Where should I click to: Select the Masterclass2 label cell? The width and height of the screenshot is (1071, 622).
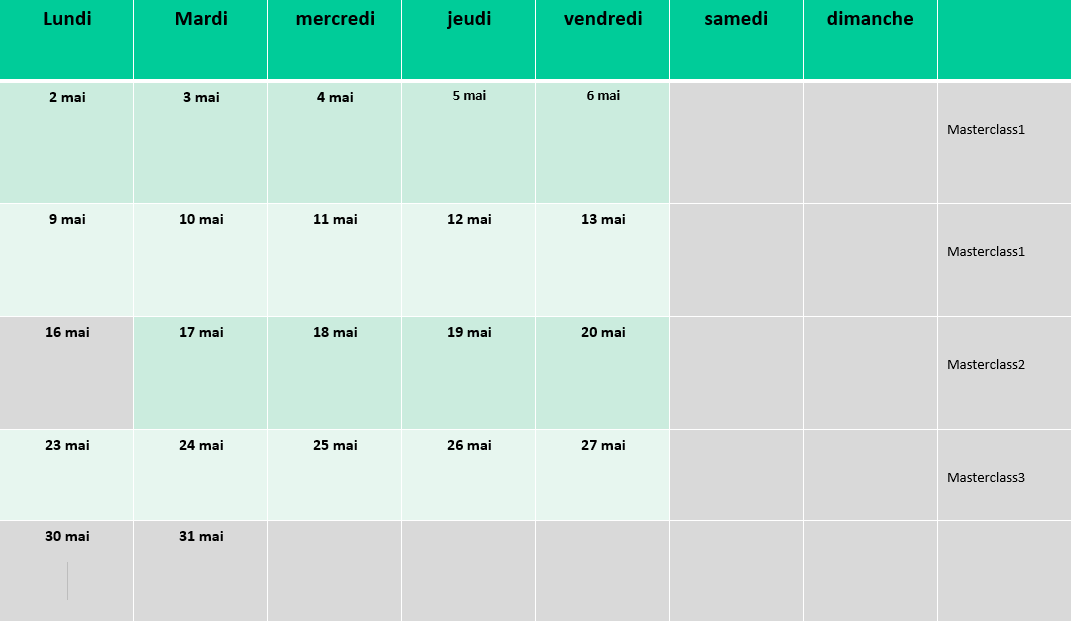1004,373
